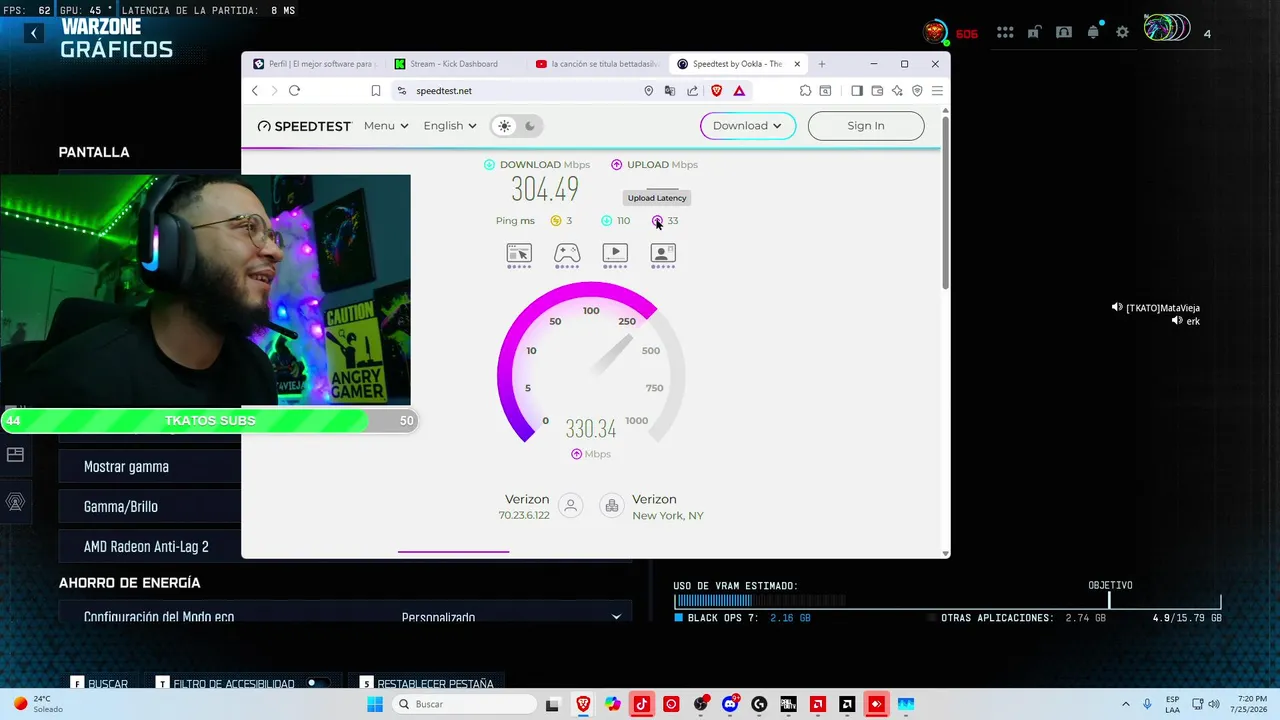This screenshot has width=1280, height=720.
Task: Open Brave Shields lion icon
Action: 716,91
